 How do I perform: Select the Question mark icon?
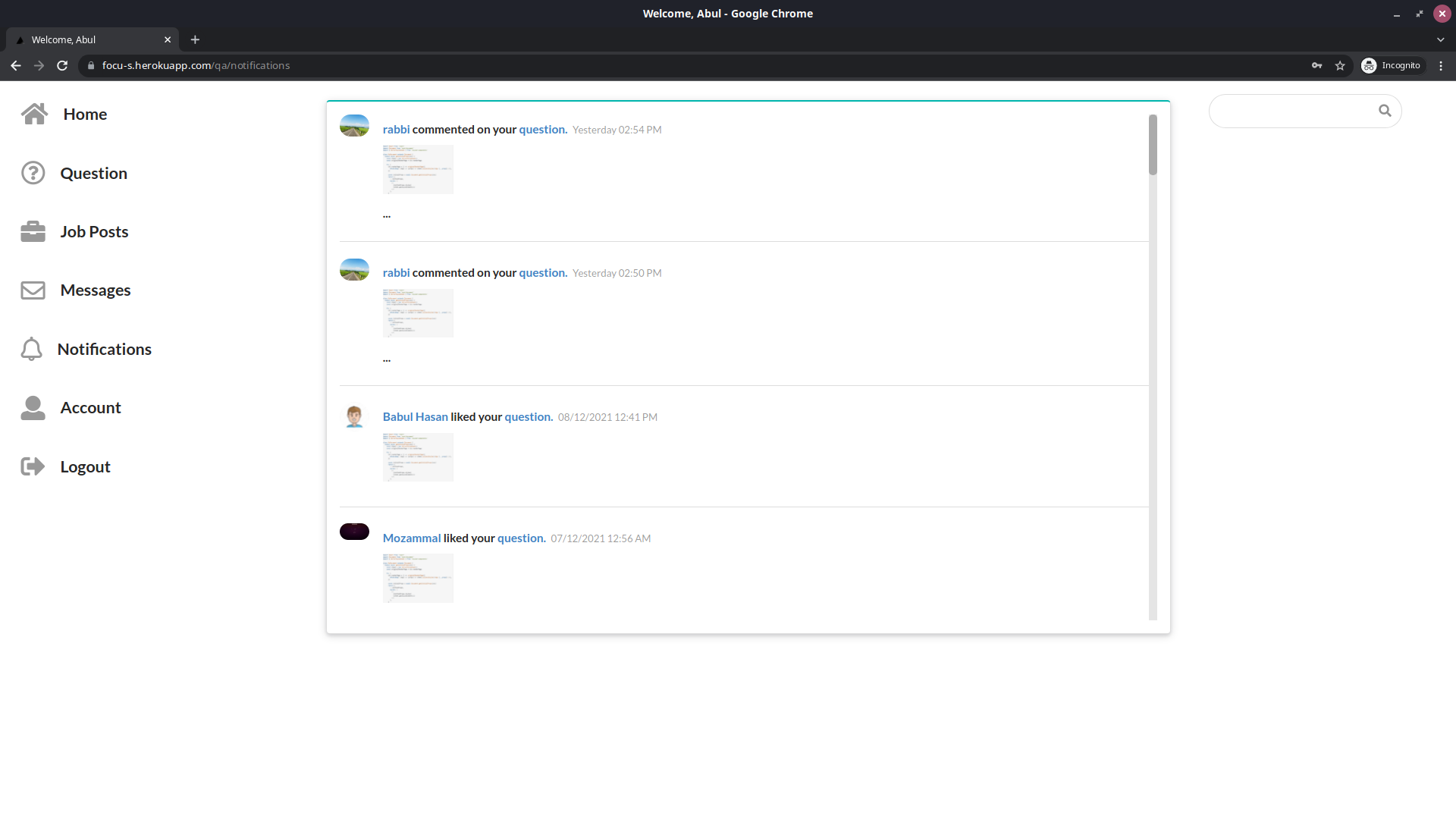33,173
